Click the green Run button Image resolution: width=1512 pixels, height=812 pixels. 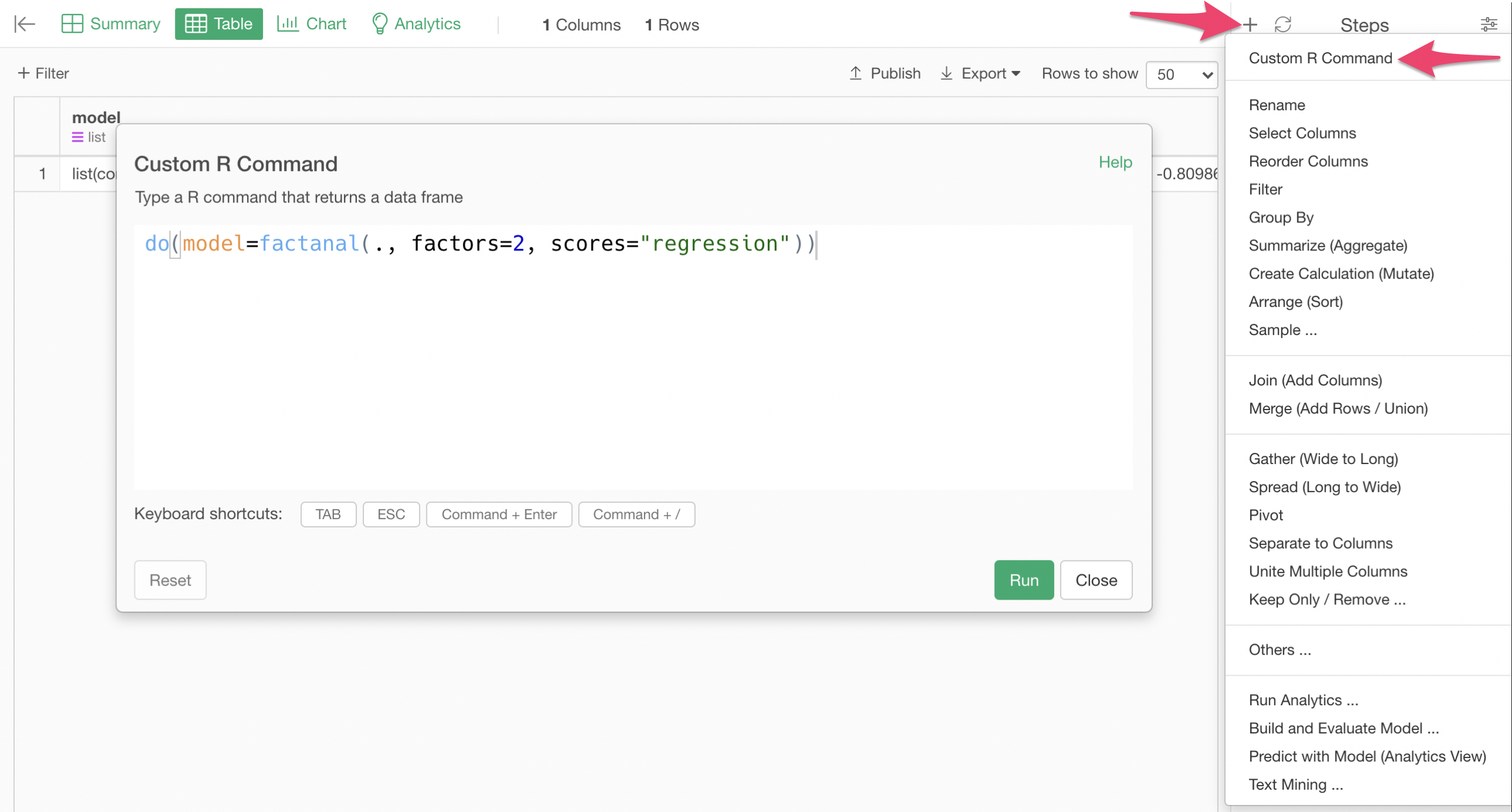tap(1024, 580)
